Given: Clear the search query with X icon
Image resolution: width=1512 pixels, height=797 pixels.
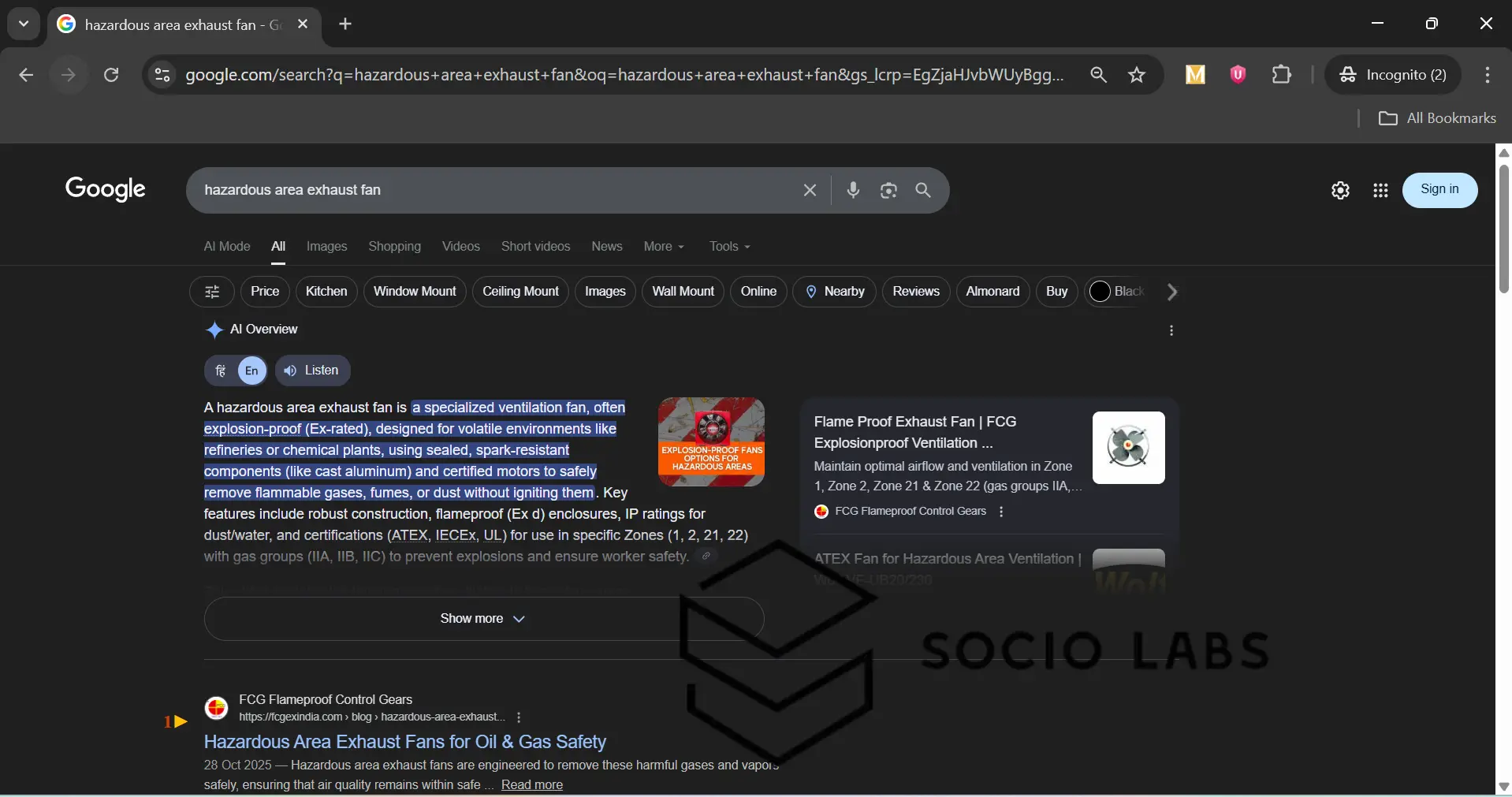Looking at the screenshot, I should point(810,191).
